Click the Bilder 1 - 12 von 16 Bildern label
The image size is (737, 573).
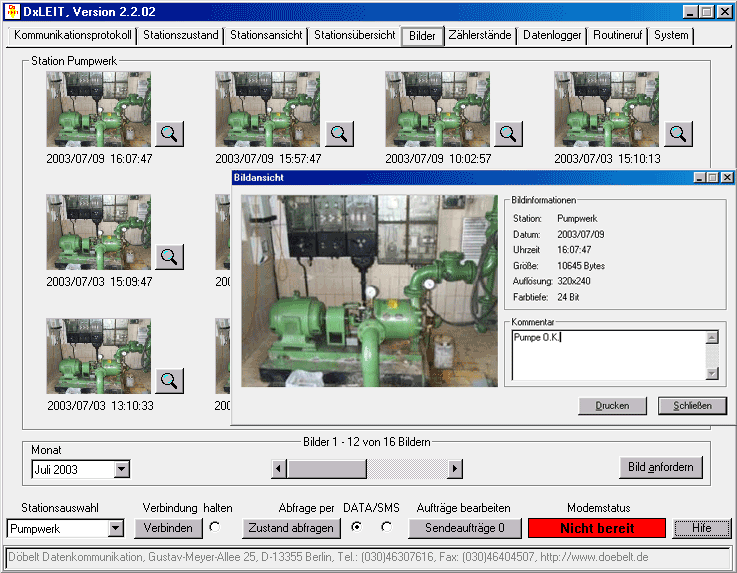click(367, 442)
